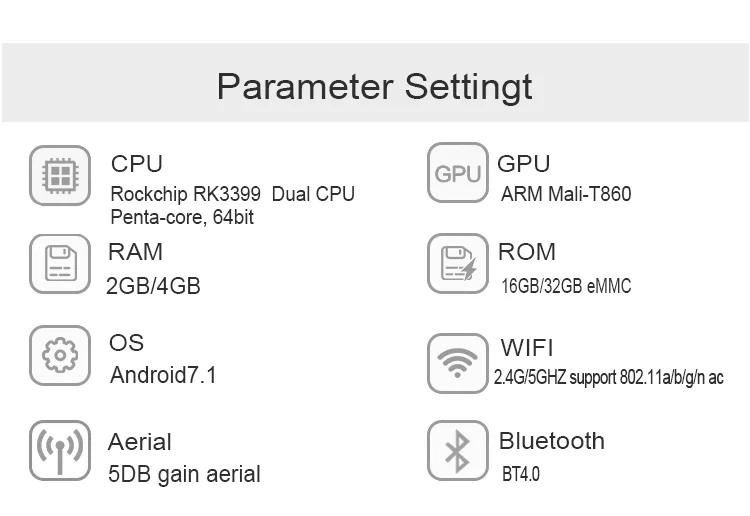
Task: Click the 16GB/32GB eMMC text
Action: click(x=566, y=286)
